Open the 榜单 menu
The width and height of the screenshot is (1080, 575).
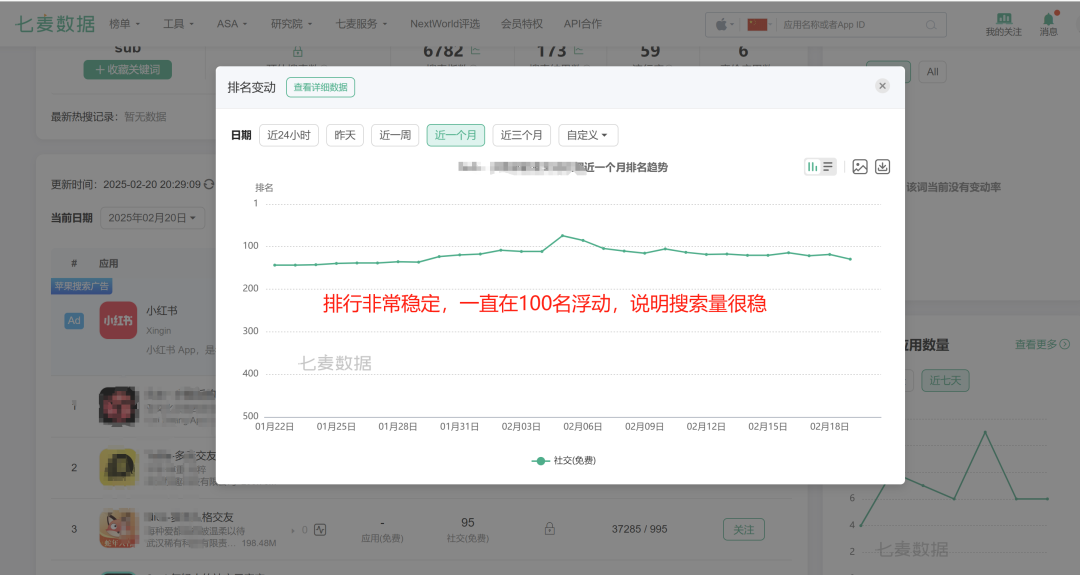click(x=124, y=24)
